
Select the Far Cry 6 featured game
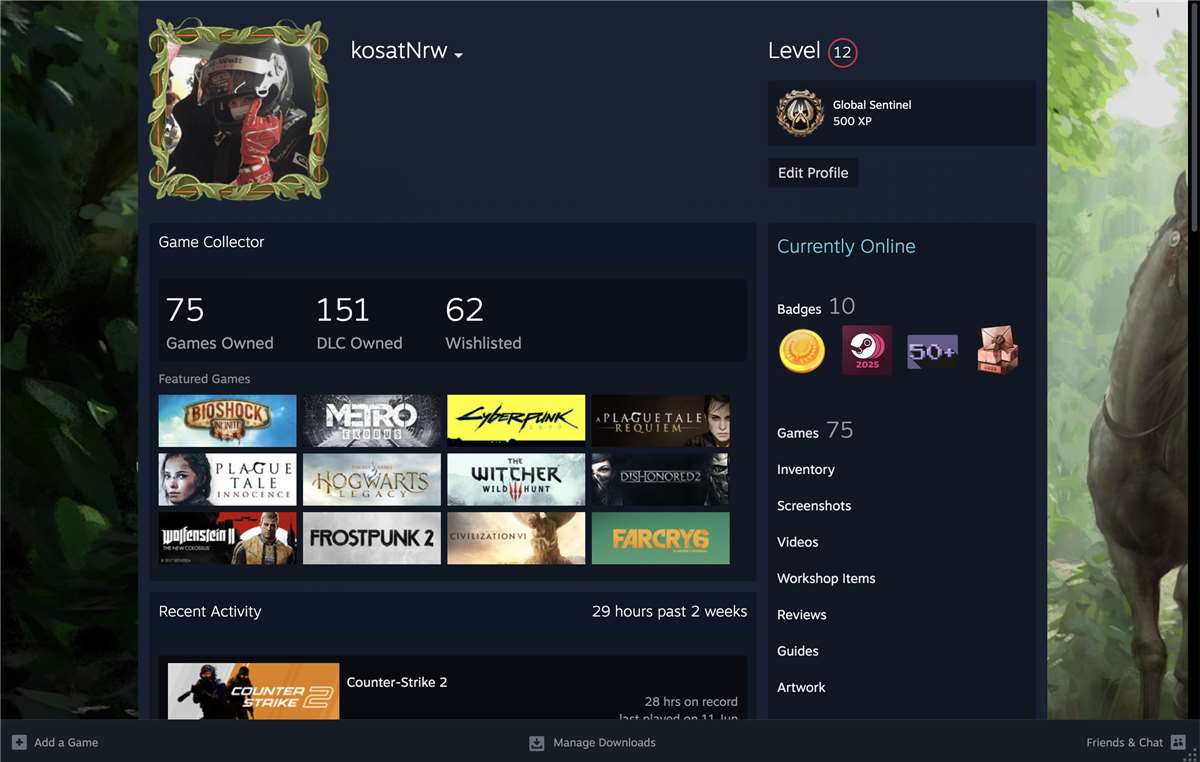click(661, 538)
